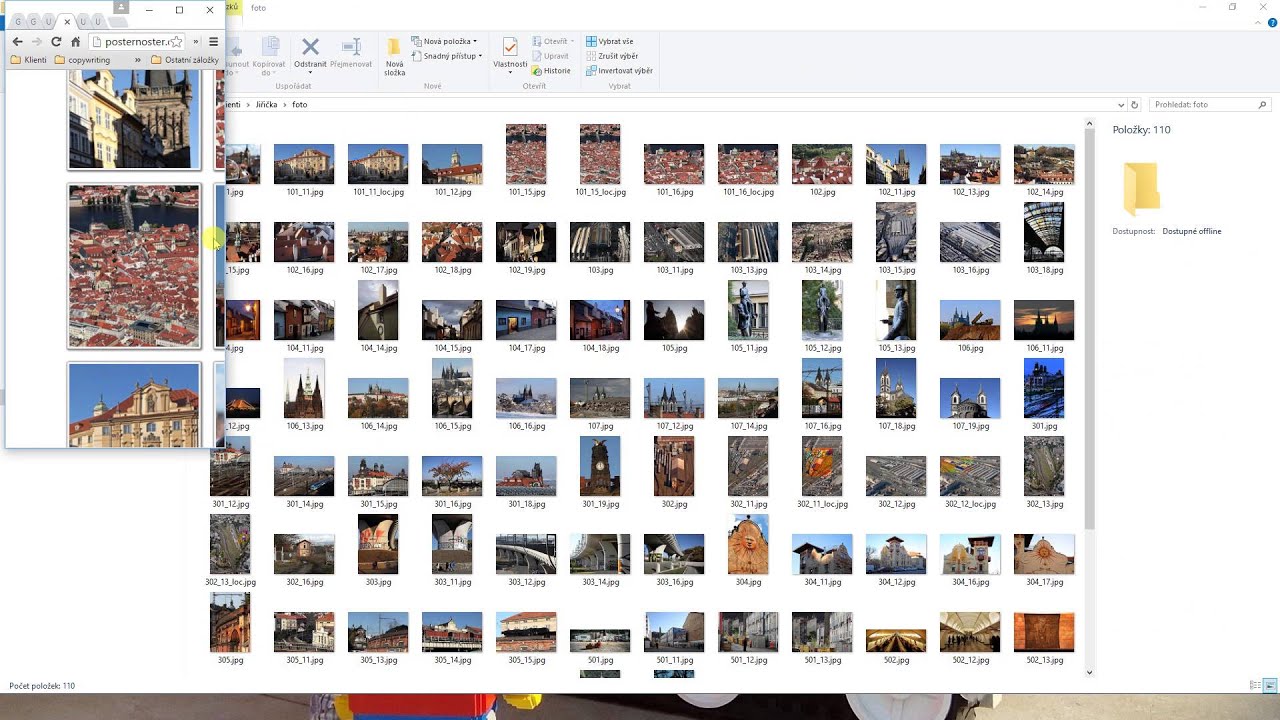The width and height of the screenshot is (1280, 720).
Task: Click Zrušit výběr to deselect
Action: click(x=611, y=56)
